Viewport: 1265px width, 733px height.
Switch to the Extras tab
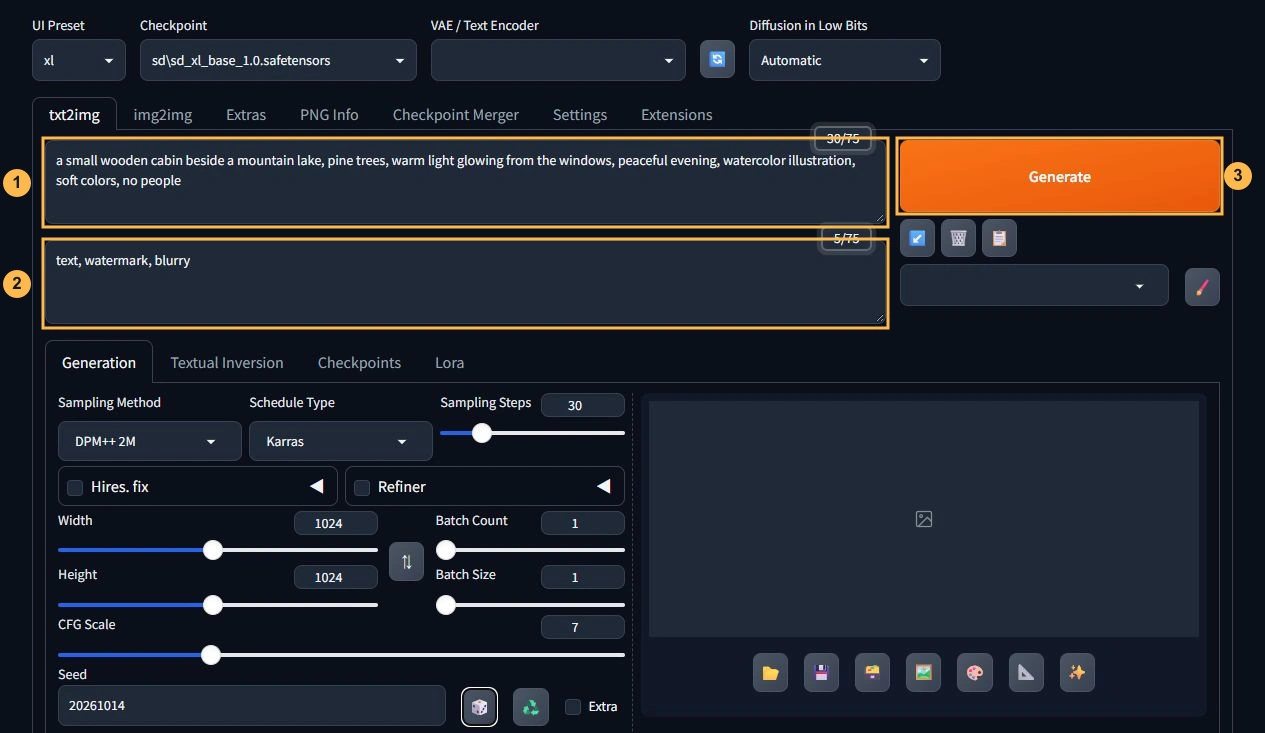coord(246,115)
